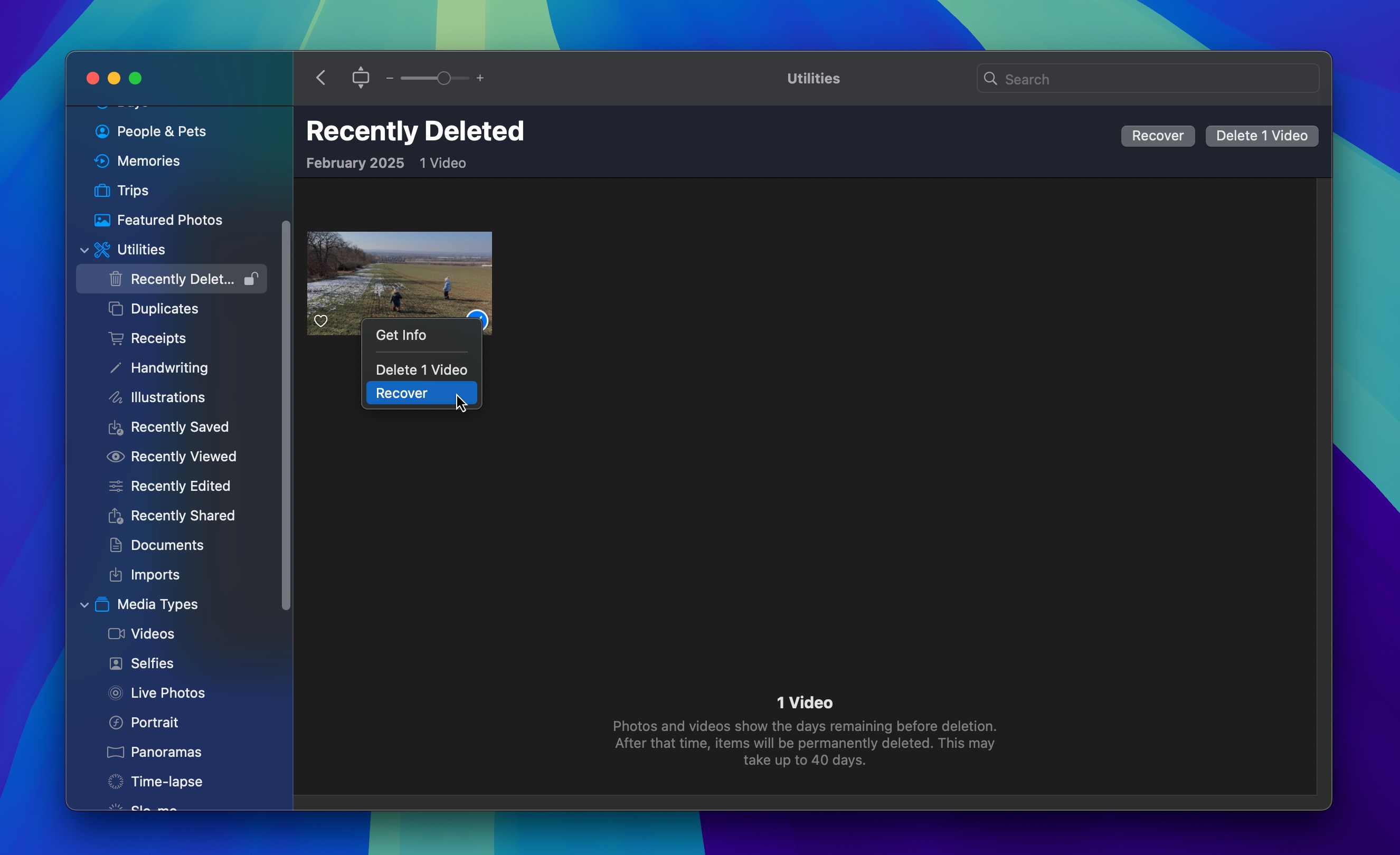The height and width of the screenshot is (855, 1400).
Task: Click the Media Types folder icon
Action: point(102,604)
